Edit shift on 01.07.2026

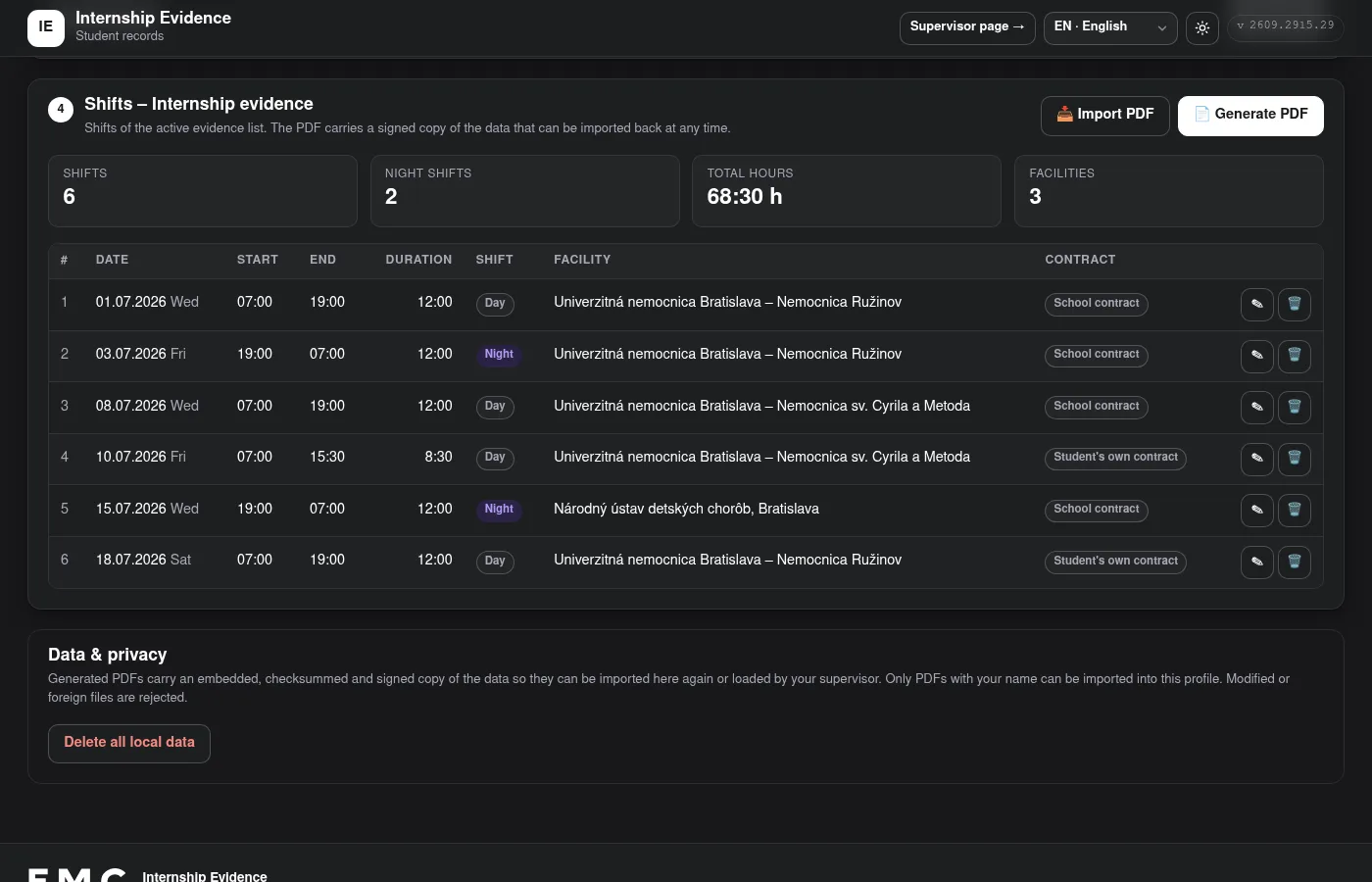(x=1256, y=305)
